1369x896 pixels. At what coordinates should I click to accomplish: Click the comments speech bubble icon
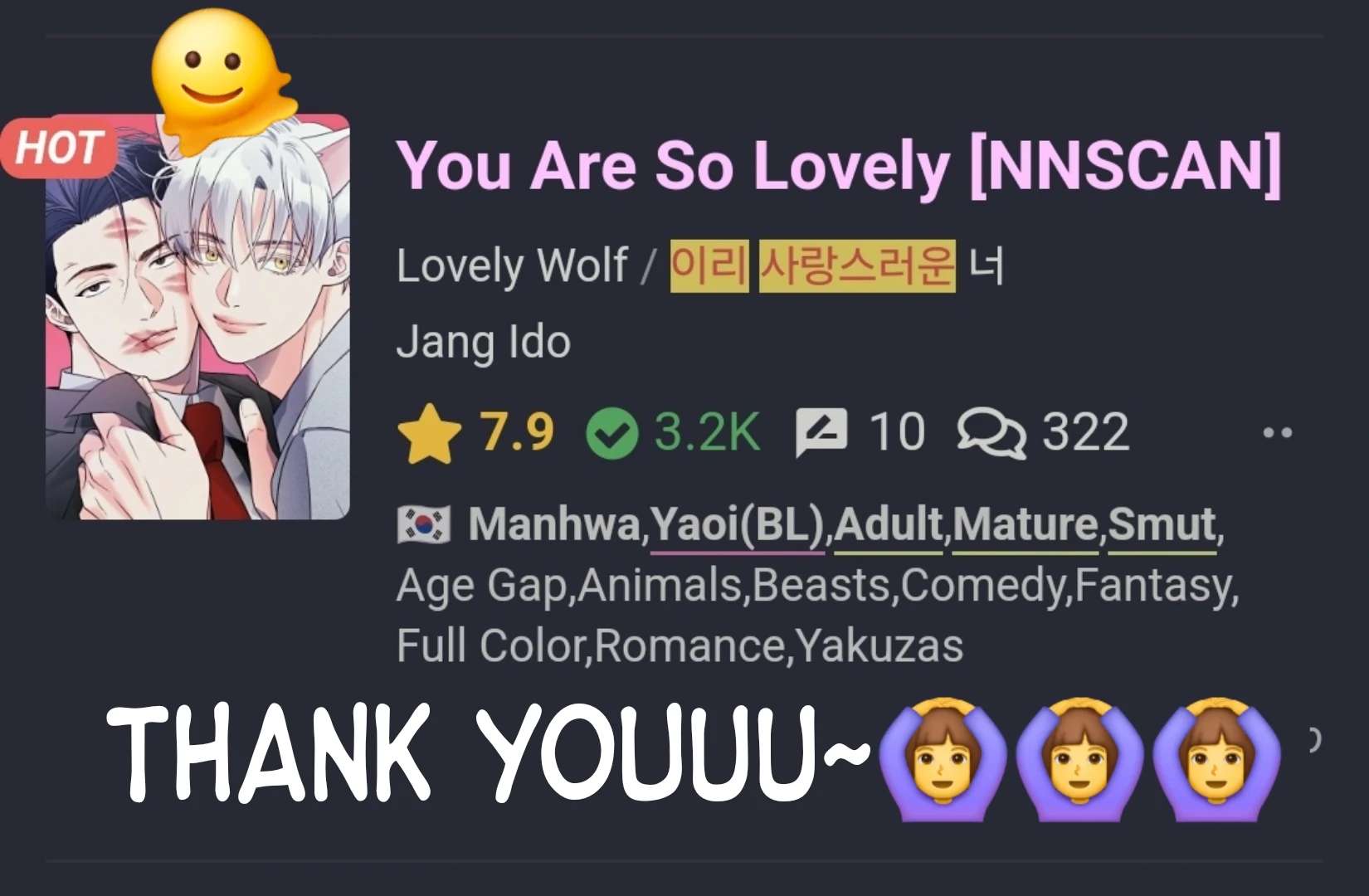(x=991, y=433)
